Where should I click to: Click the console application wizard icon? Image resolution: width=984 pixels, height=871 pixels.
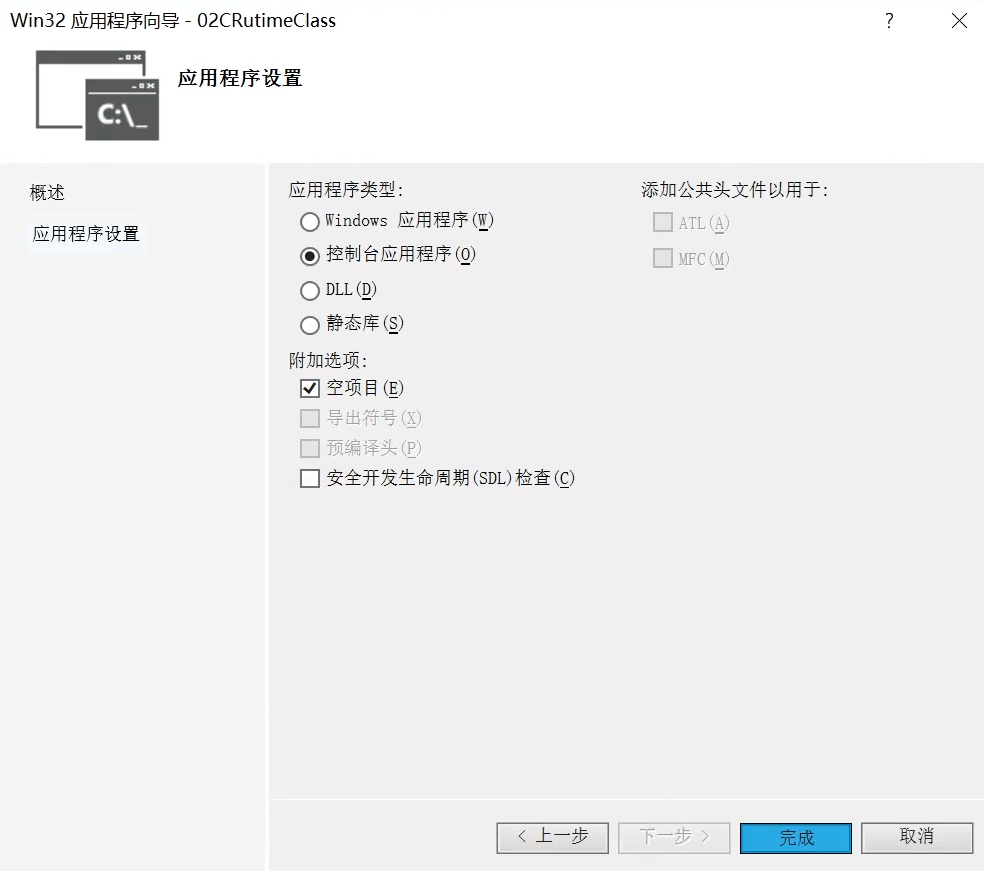click(97, 95)
